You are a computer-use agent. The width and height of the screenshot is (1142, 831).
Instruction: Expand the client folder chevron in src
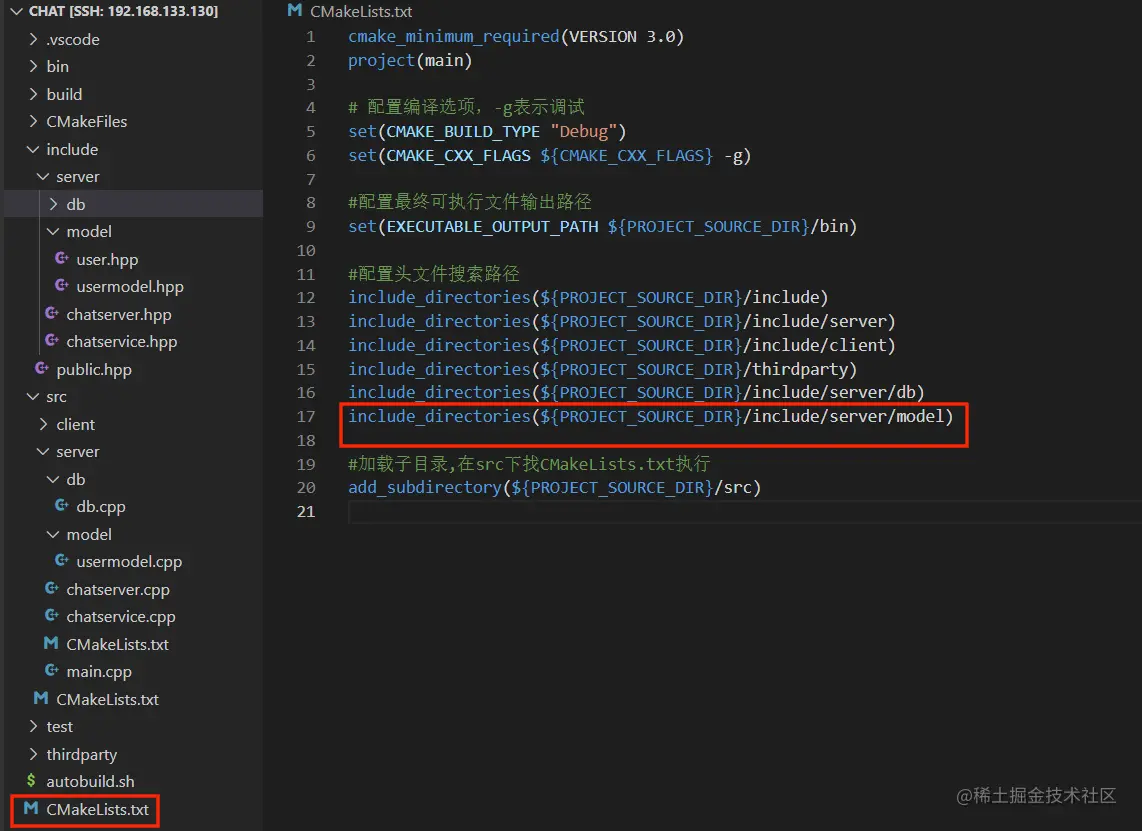pyautogui.click(x=43, y=424)
